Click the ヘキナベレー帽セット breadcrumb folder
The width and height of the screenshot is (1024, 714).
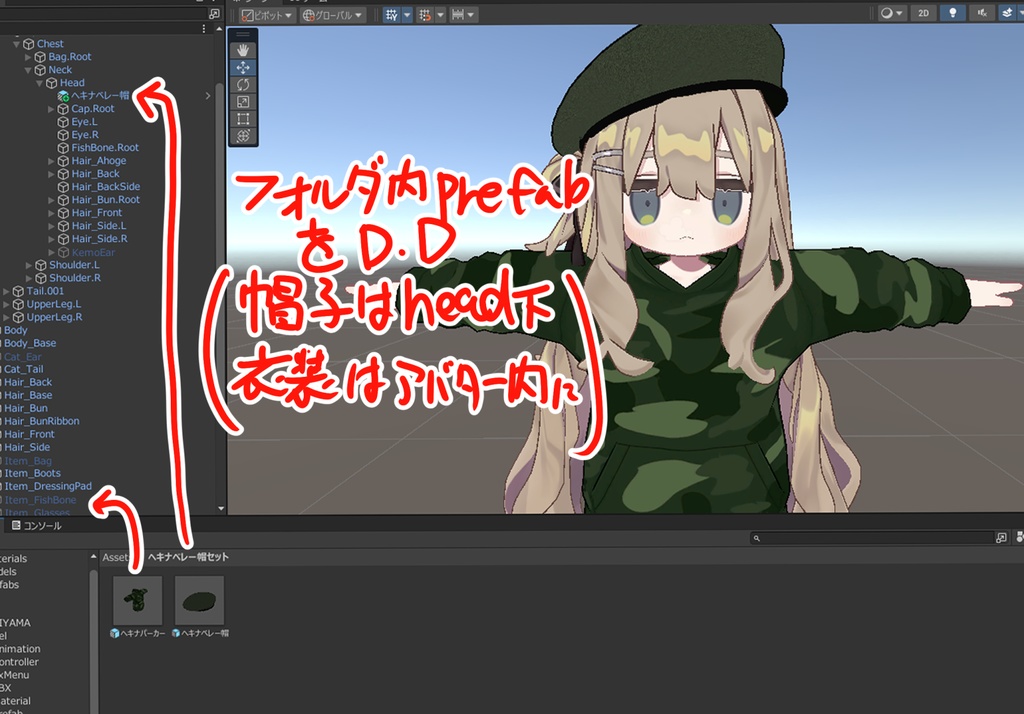coord(188,557)
